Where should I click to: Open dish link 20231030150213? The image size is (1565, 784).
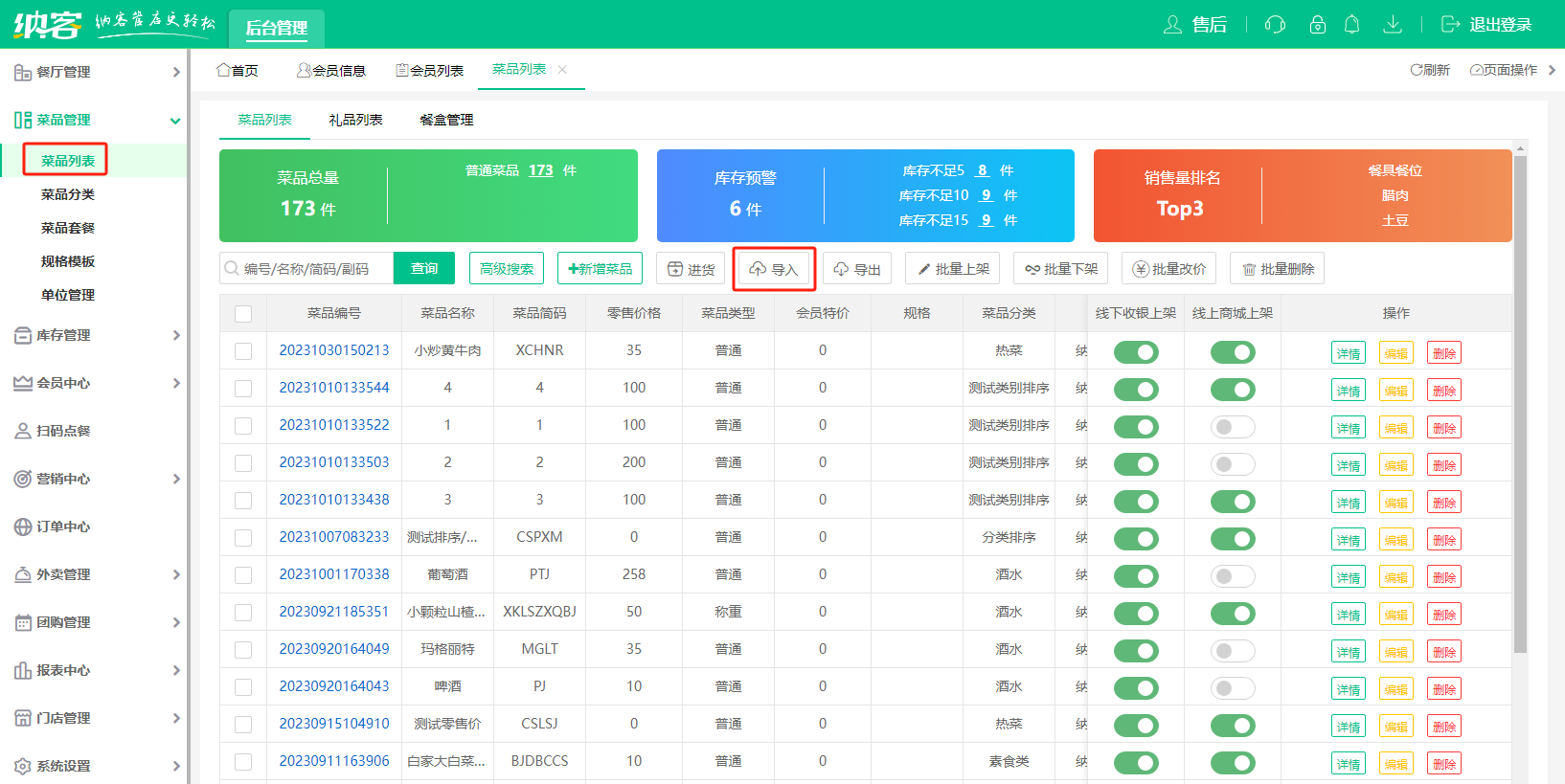click(334, 350)
